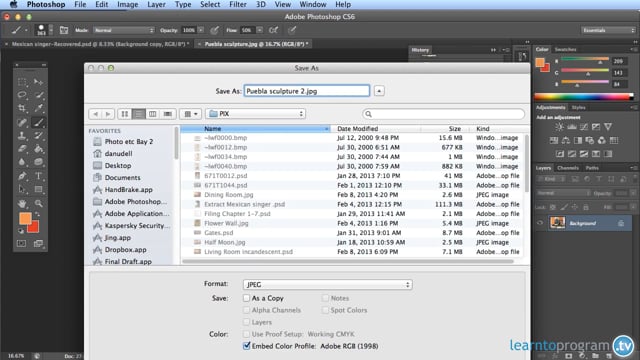Viewport: 640px width, 360px height.
Task: Select the Healing Brush tool
Action: 22,122
